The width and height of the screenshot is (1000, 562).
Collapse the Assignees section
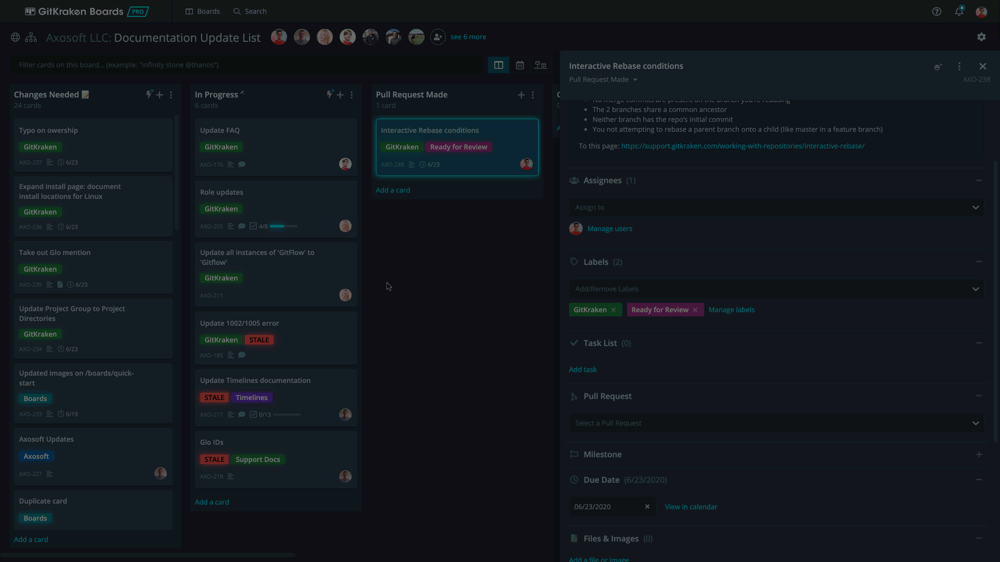[979, 181]
